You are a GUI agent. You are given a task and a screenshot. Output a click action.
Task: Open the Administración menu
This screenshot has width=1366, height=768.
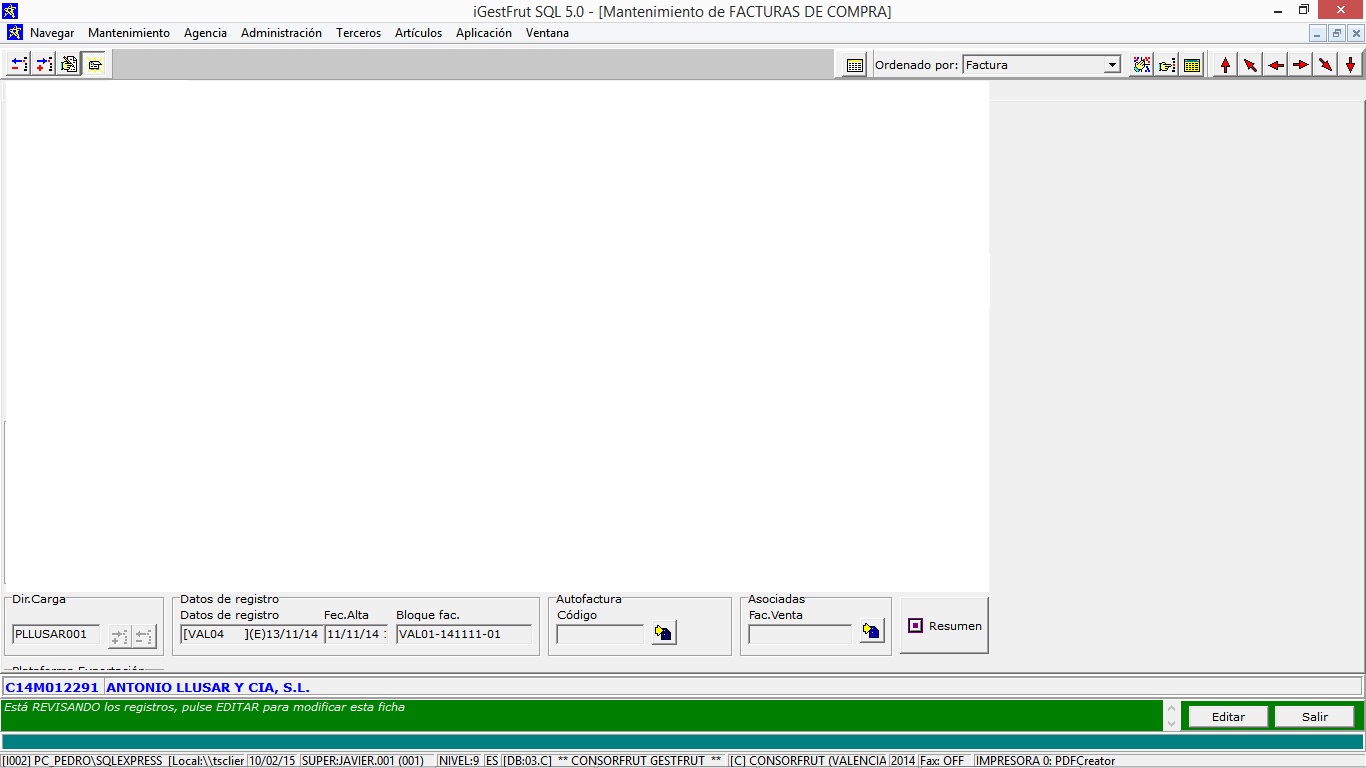(x=281, y=33)
